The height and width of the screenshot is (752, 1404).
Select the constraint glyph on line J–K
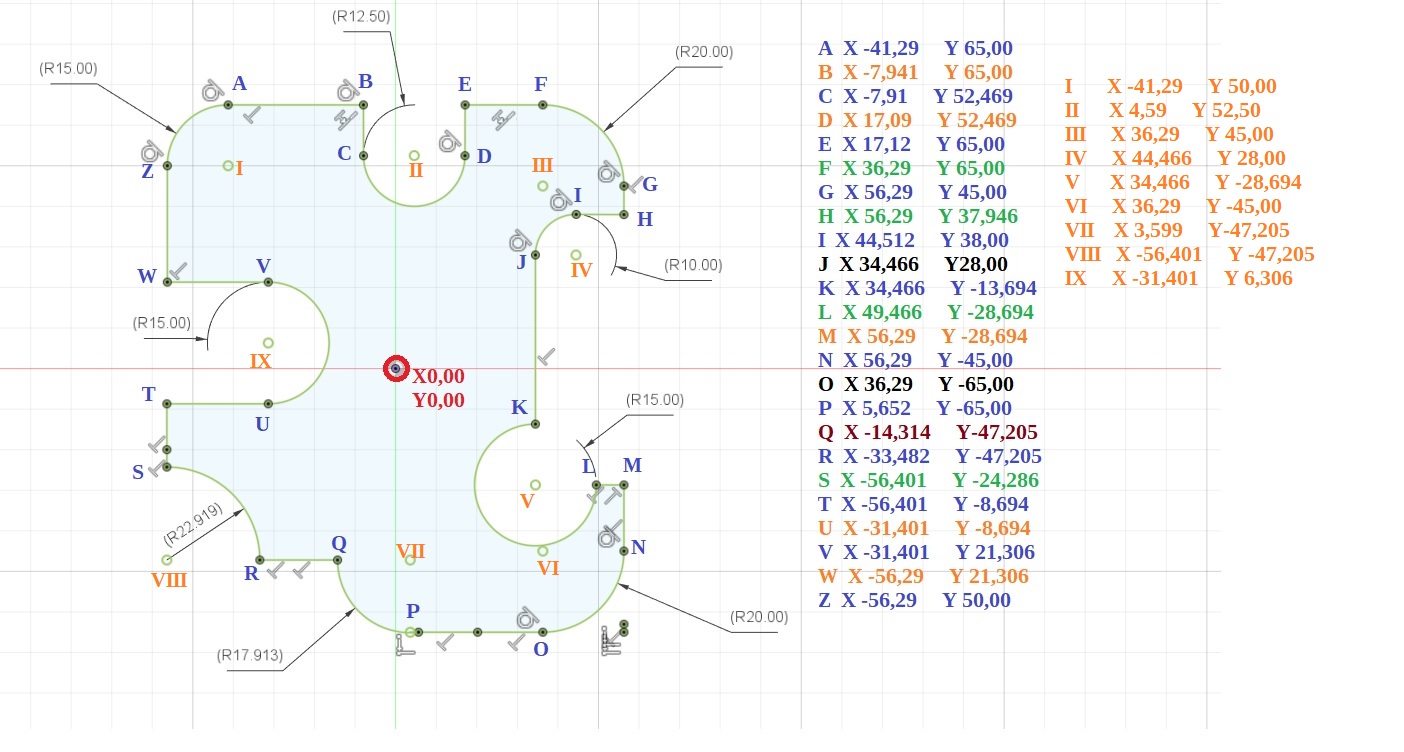[547, 356]
